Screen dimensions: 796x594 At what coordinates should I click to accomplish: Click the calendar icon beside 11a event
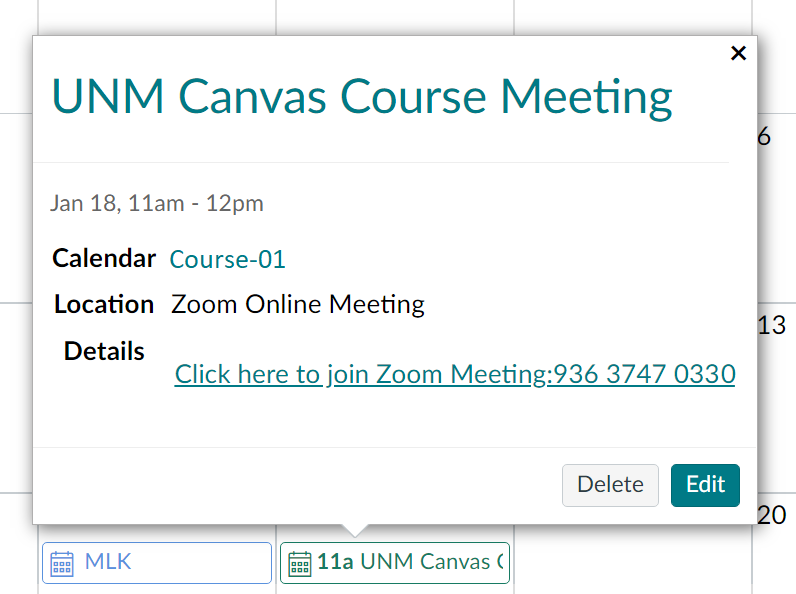pos(300,564)
